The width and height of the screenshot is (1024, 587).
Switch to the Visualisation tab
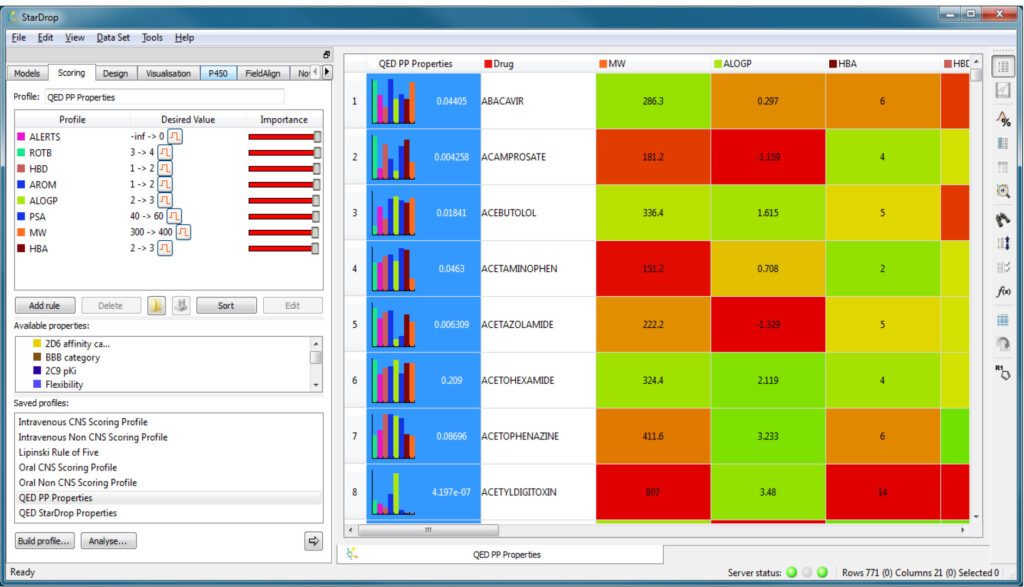(x=168, y=73)
